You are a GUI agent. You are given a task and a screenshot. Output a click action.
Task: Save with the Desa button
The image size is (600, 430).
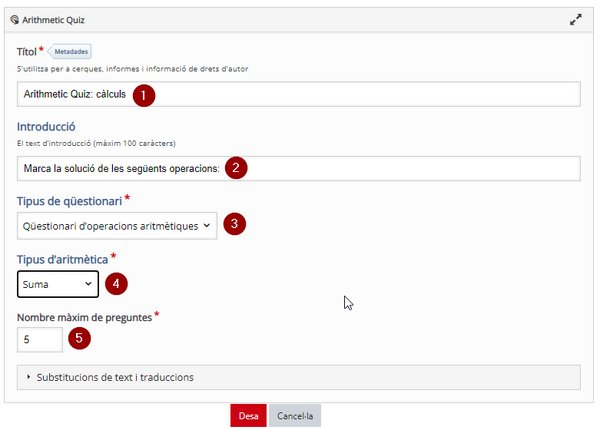pyautogui.click(x=248, y=415)
